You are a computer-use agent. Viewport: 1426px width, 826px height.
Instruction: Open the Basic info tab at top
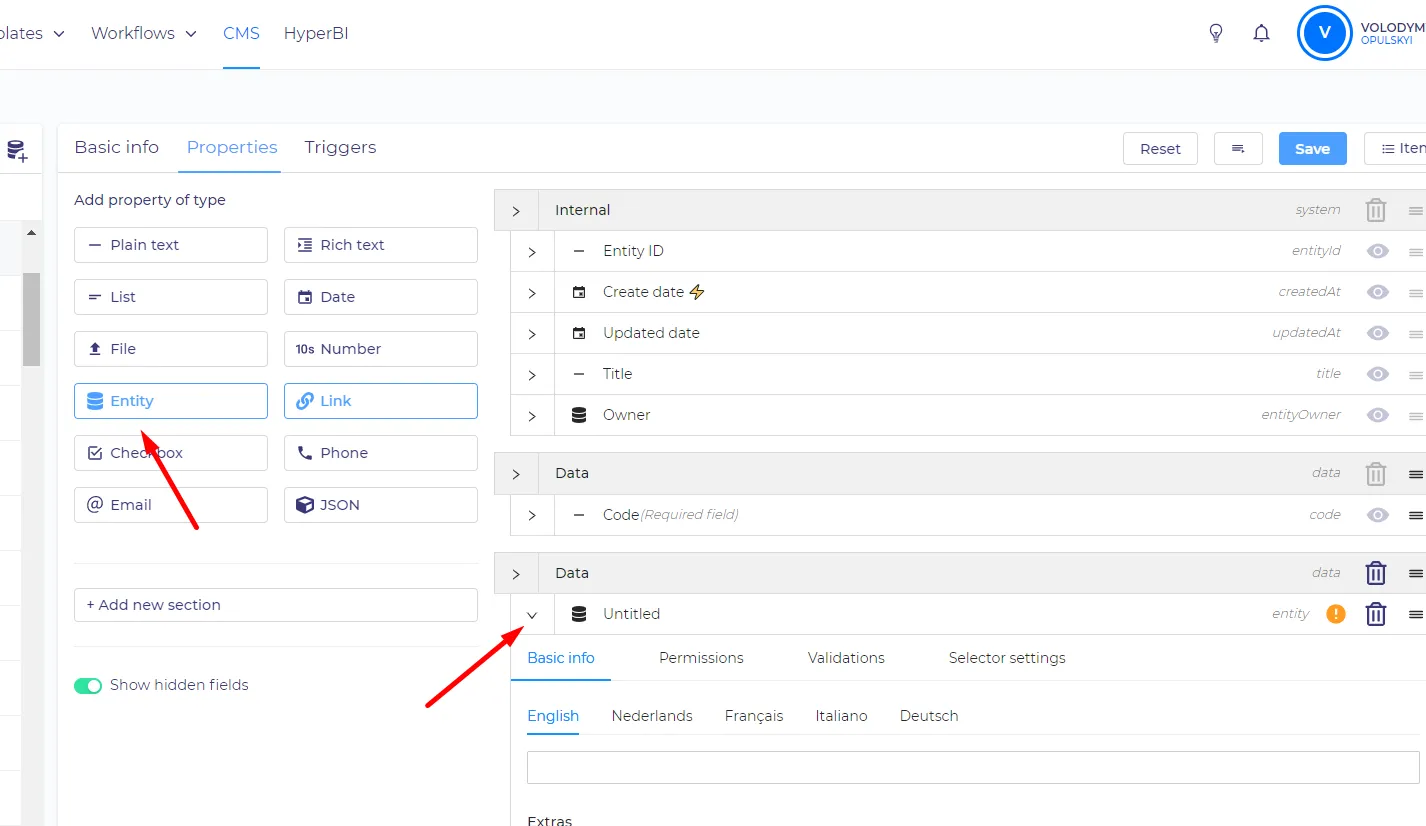tap(116, 147)
